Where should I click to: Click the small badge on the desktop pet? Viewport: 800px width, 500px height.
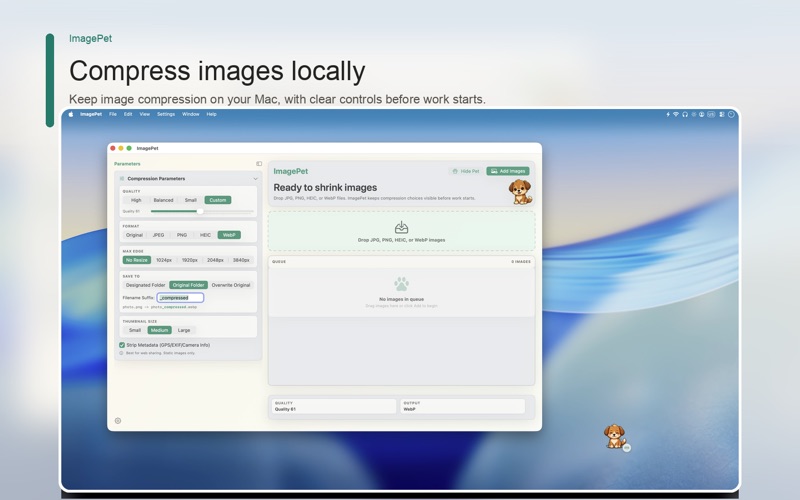coord(627,447)
